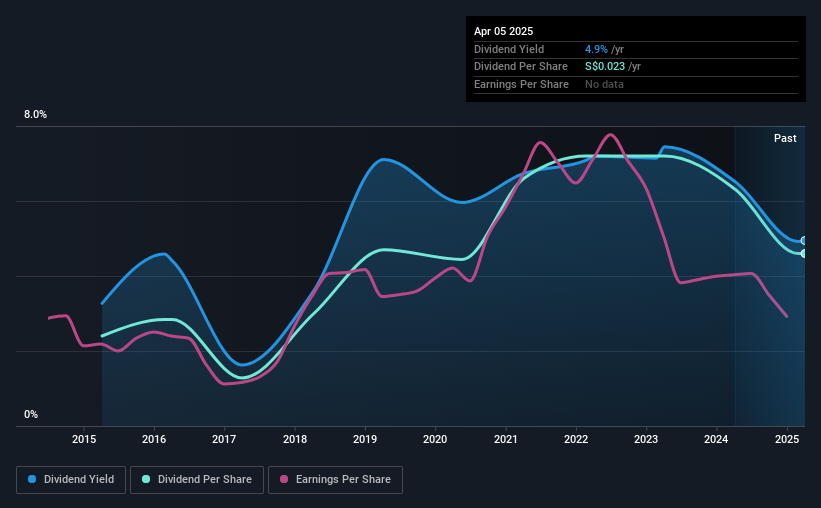Viewport: 821px width, 508px height.
Task: Click the 0% y-axis label
Action: point(31,414)
